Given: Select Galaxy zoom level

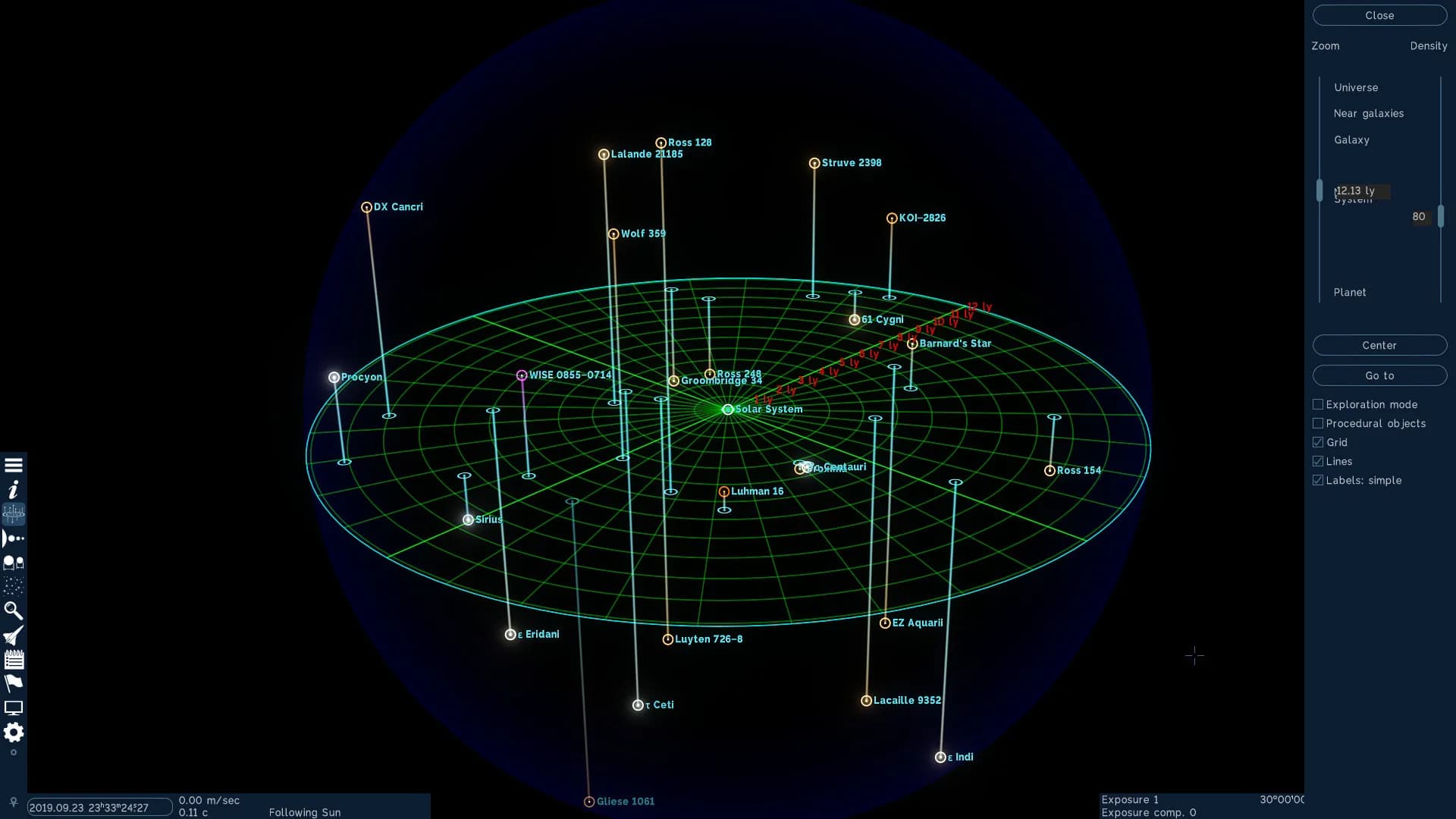Looking at the screenshot, I should [1351, 140].
